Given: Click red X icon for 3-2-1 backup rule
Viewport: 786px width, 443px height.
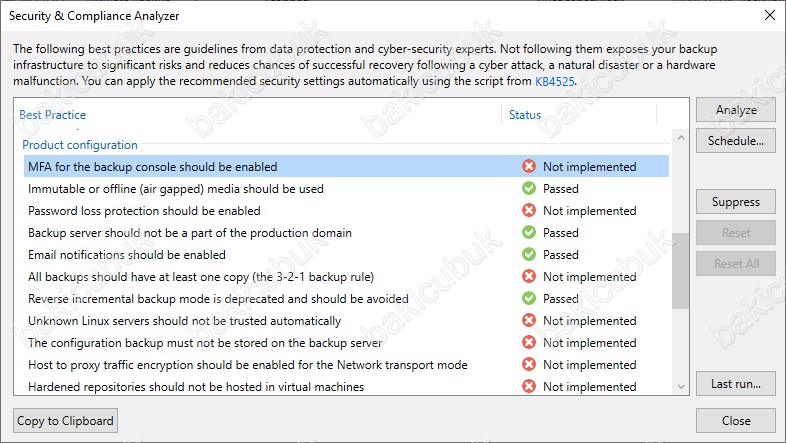Looking at the screenshot, I should [x=528, y=276].
